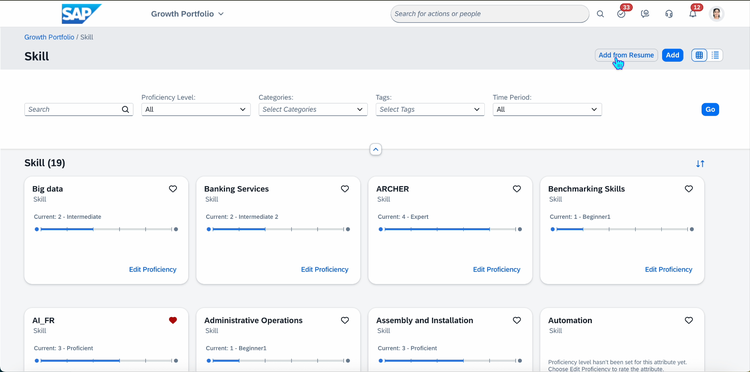Favorite the Banking Services skill
Viewport: 750px width, 372px height.
pyautogui.click(x=345, y=189)
